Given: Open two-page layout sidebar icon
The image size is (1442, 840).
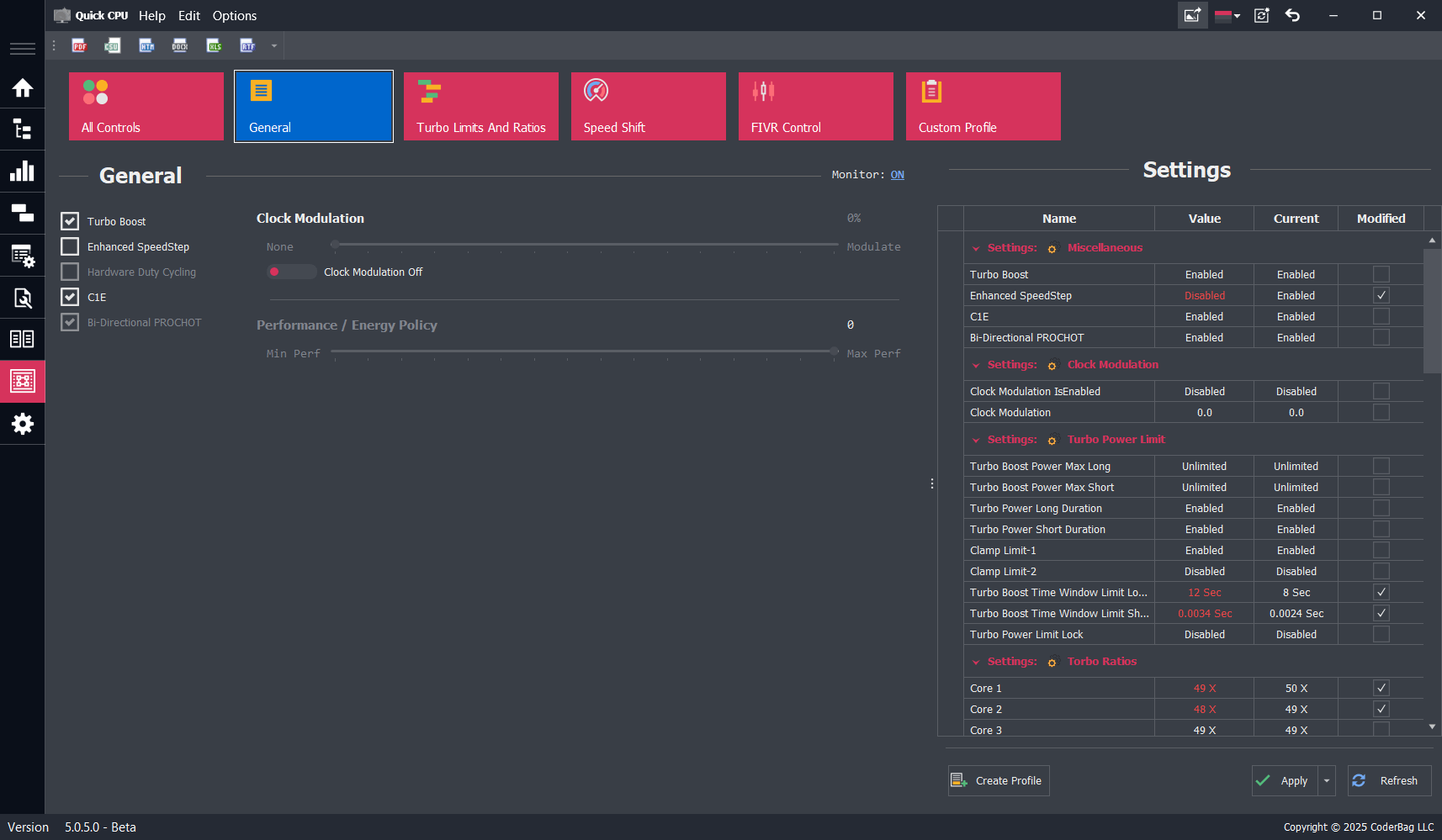Looking at the screenshot, I should pyautogui.click(x=23, y=339).
